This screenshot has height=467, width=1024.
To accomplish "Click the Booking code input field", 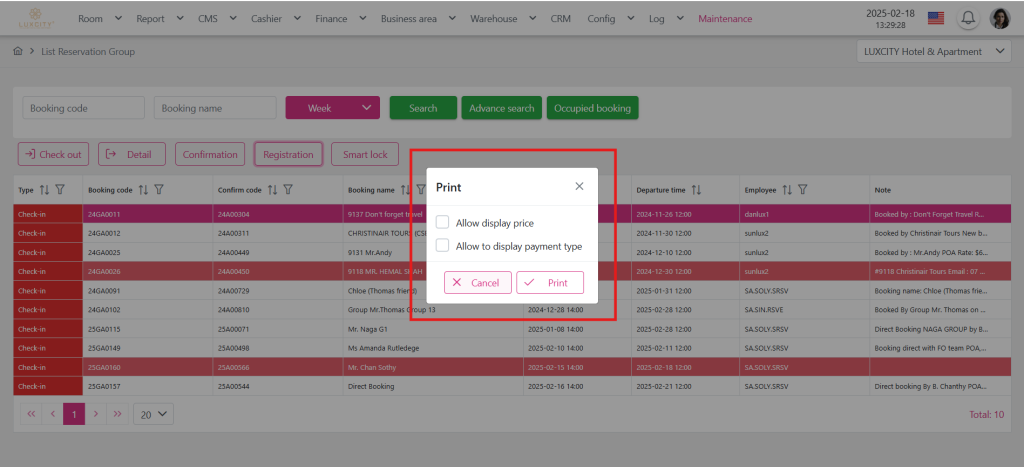I will coord(84,108).
